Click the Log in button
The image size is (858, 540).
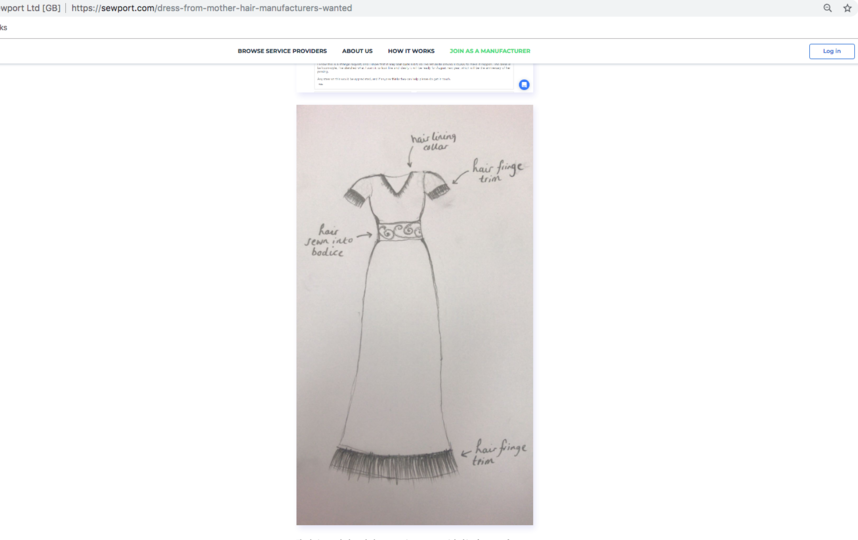pyautogui.click(x=832, y=51)
